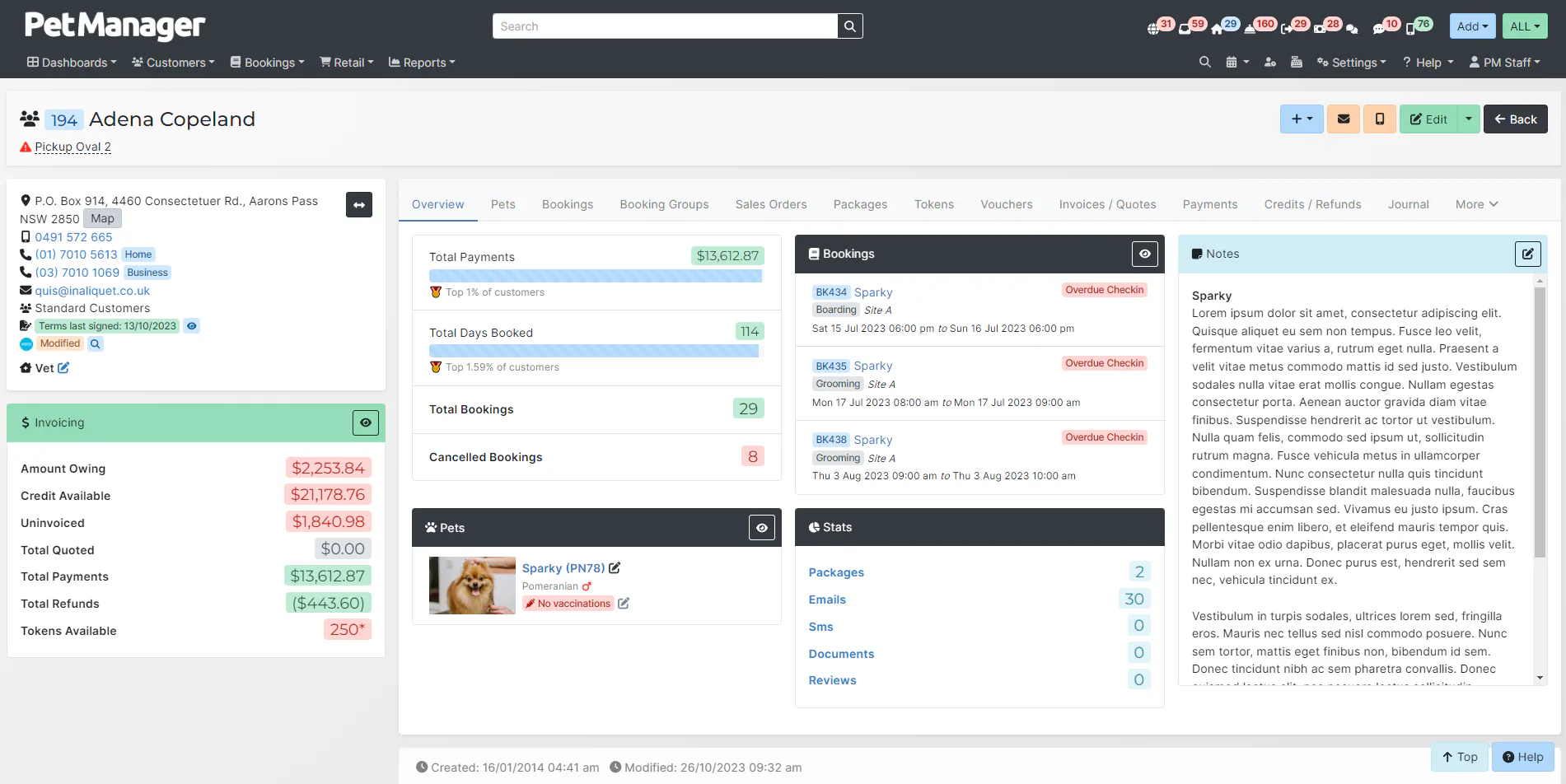The height and width of the screenshot is (784, 1566).
Task: Click the Total Payments progress bar
Action: (x=595, y=276)
